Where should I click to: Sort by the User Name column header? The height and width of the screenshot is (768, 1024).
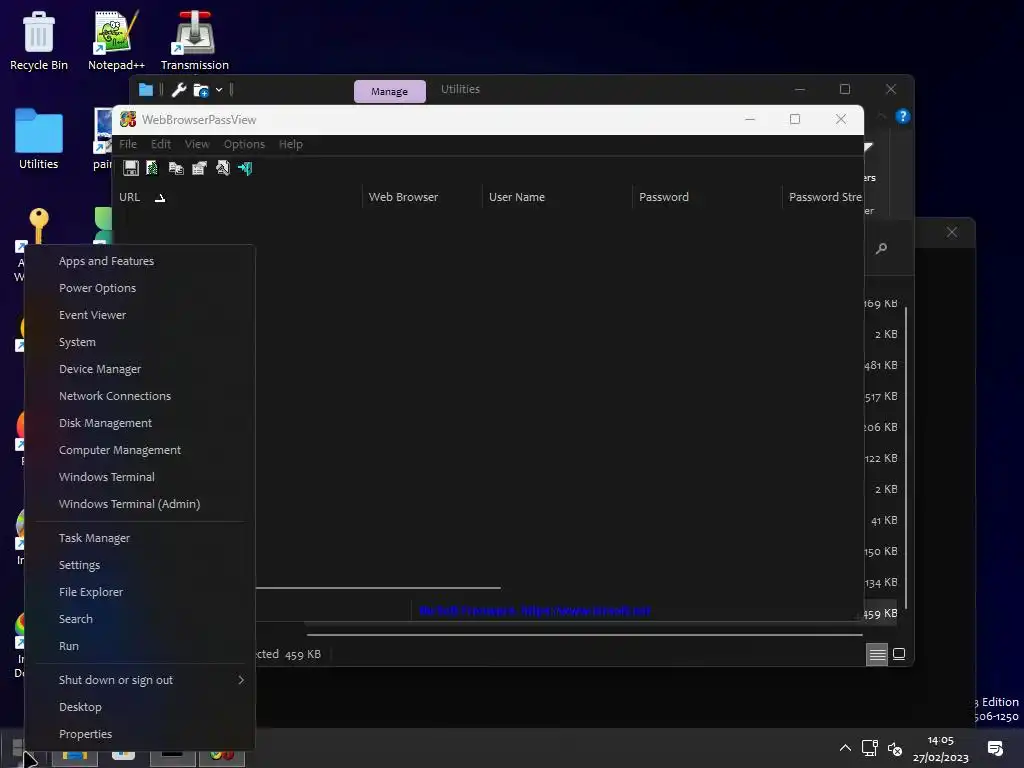pos(558,197)
